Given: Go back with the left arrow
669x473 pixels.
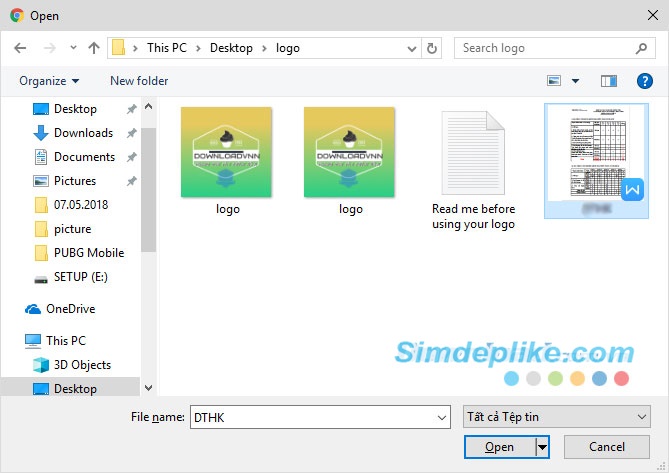Looking at the screenshot, I should pos(20,48).
